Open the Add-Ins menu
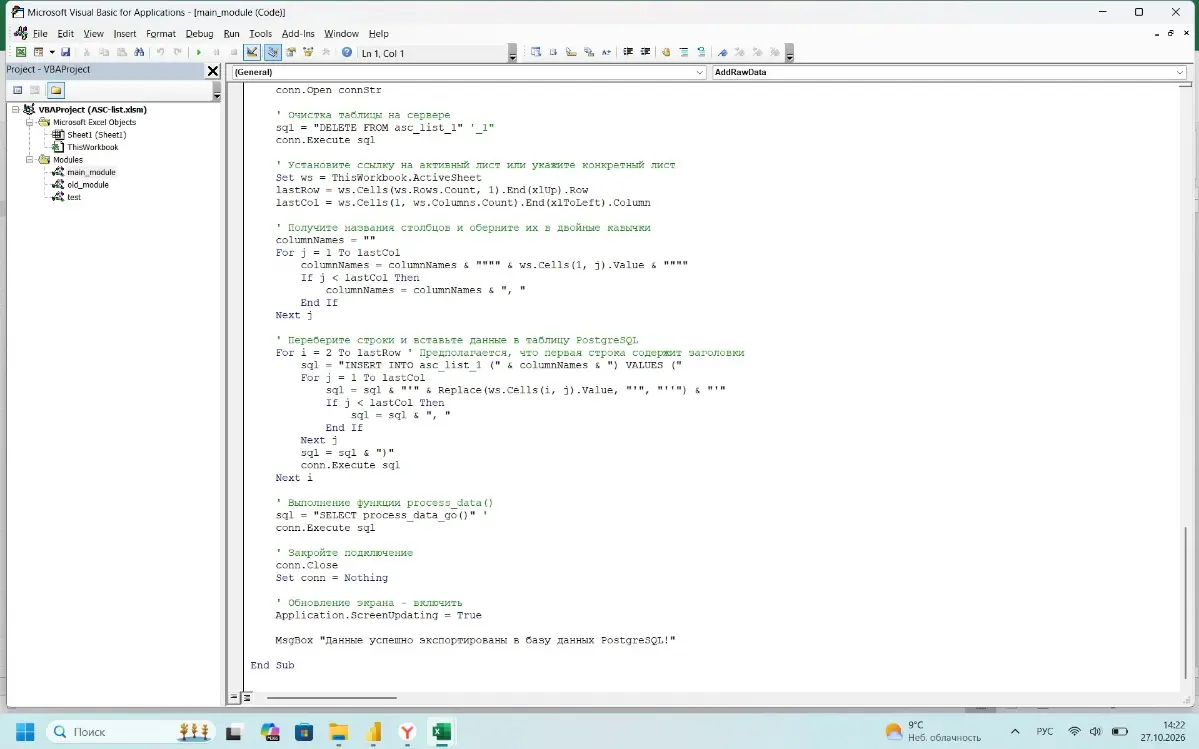 click(297, 34)
